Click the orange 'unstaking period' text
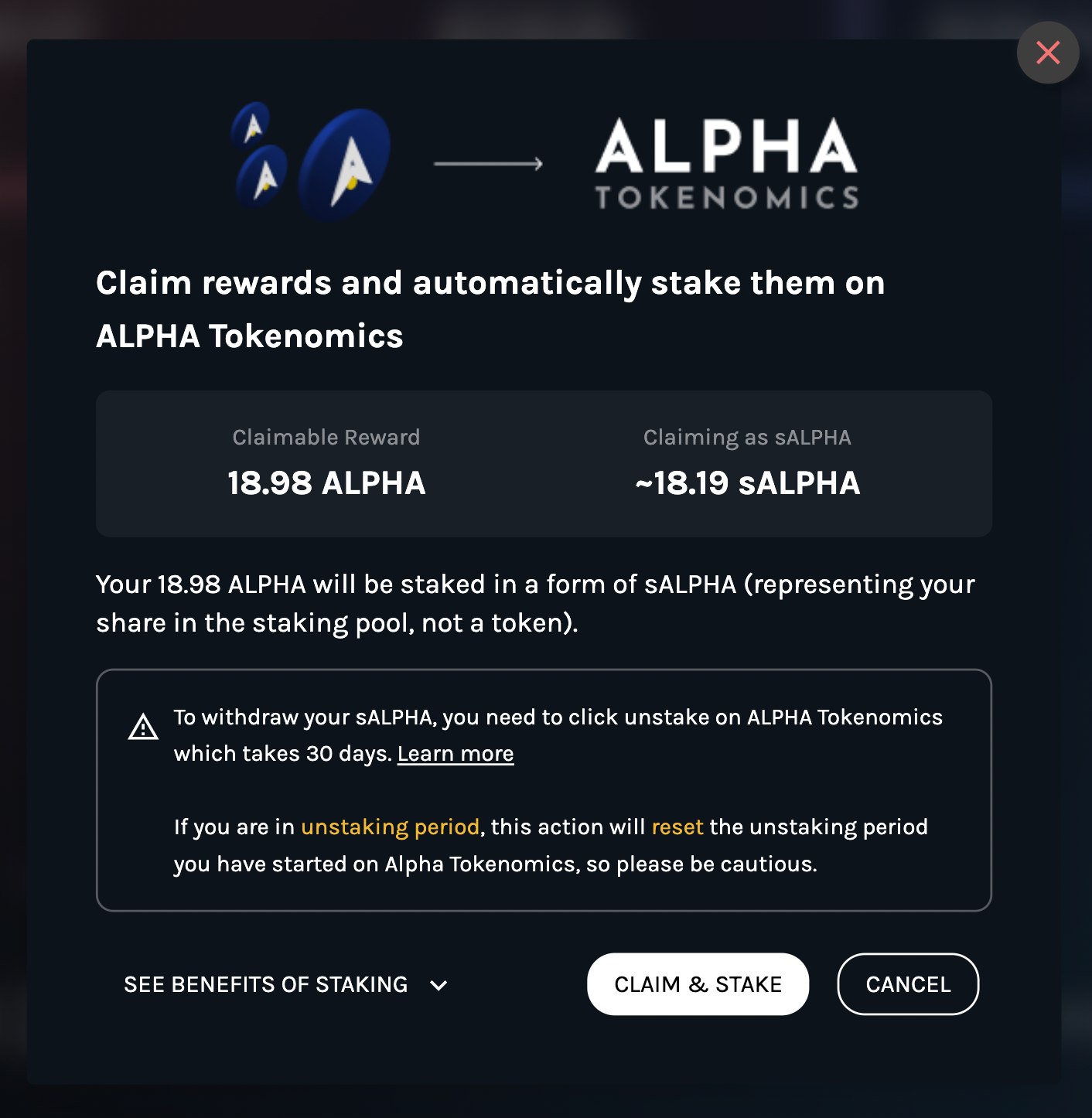The height and width of the screenshot is (1118, 1092). click(x=391, y=827)
